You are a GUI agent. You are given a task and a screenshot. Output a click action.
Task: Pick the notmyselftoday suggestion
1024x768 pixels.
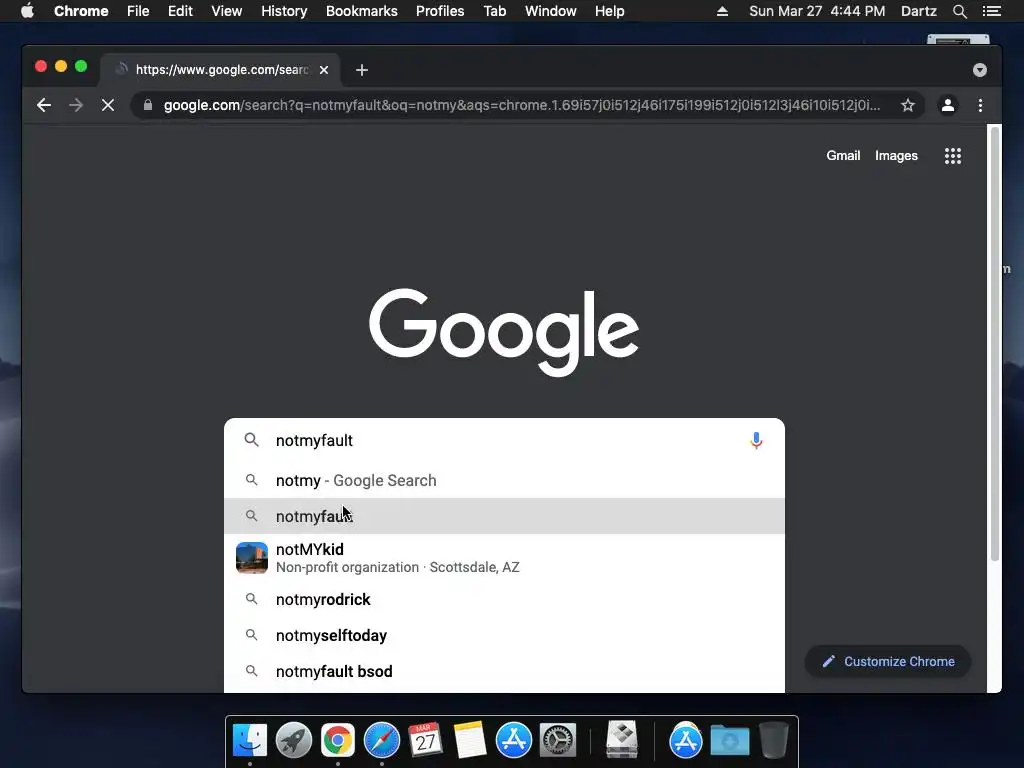[504, 635]
